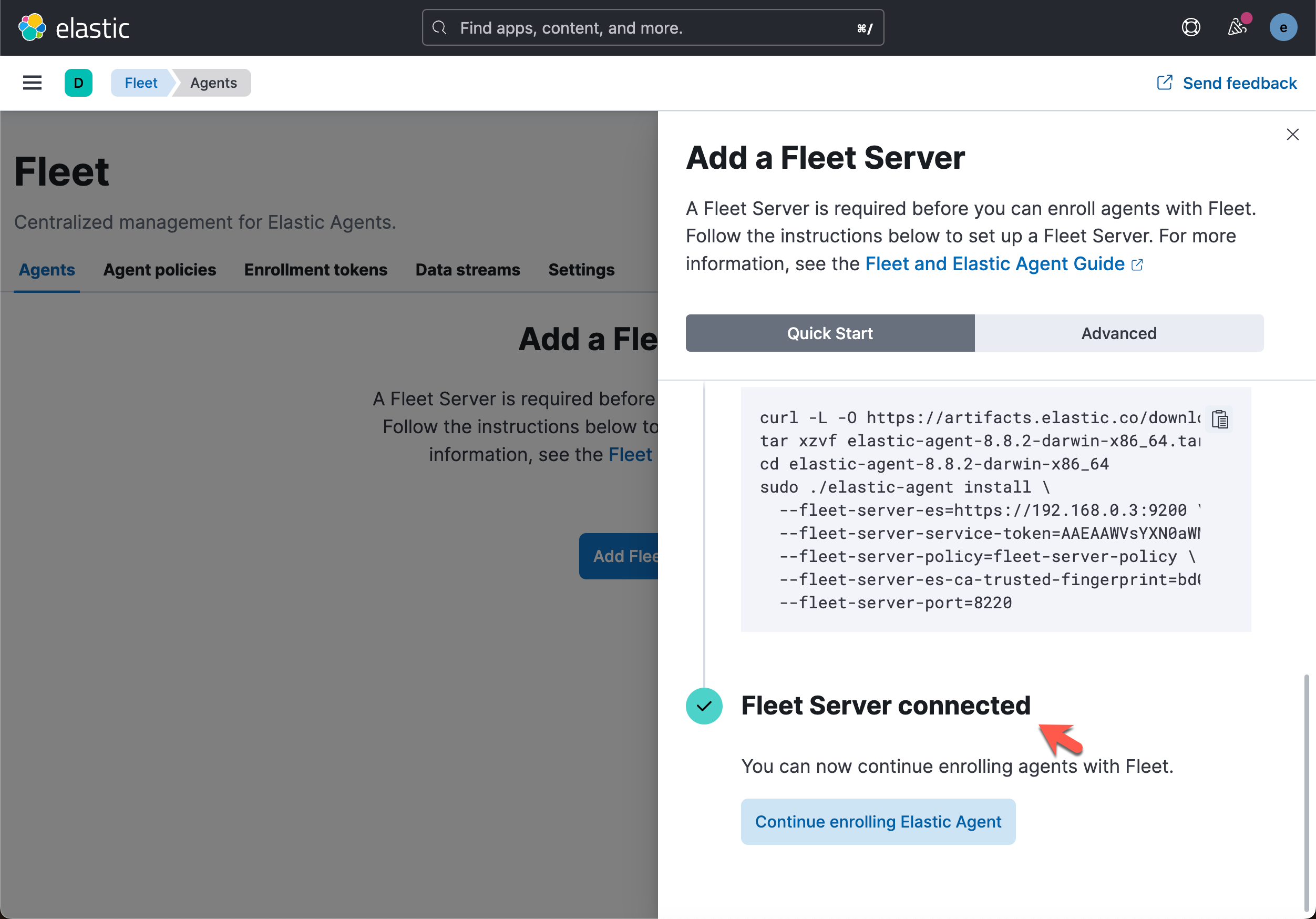
Task: Open the Enrollment tokens tab
Action: 315,270
